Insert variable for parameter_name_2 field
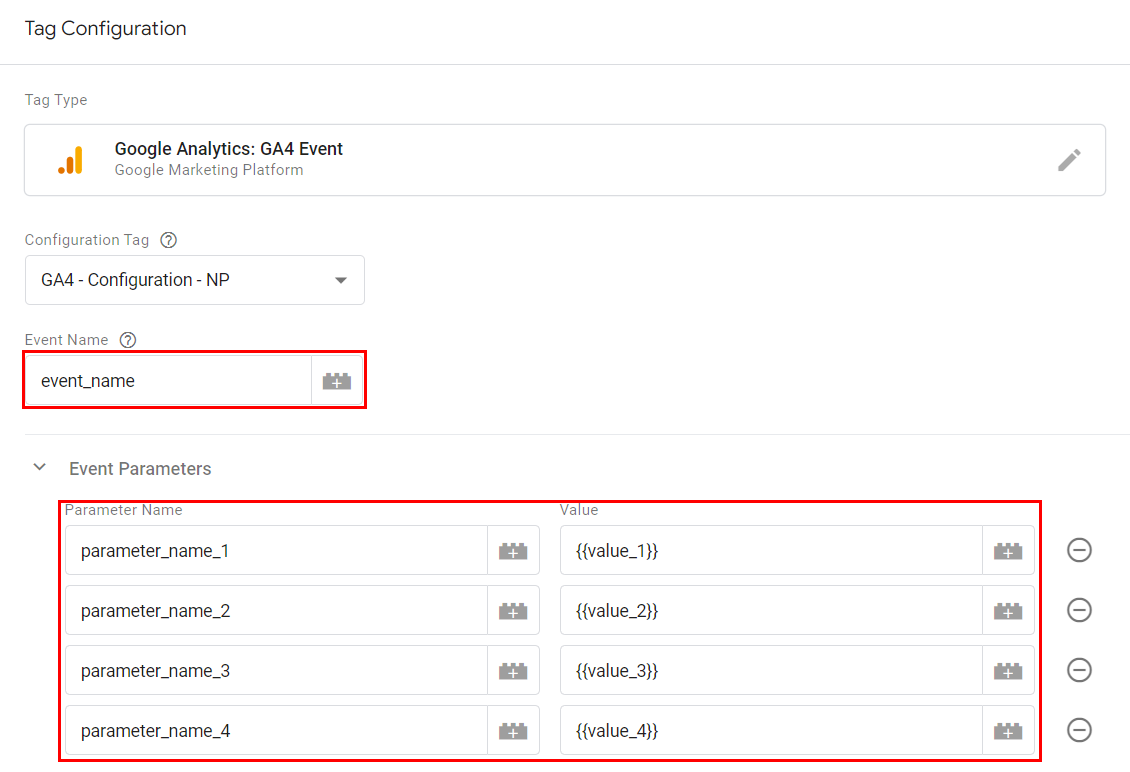This screenshot has width=1130, height=772. point(513,611)
